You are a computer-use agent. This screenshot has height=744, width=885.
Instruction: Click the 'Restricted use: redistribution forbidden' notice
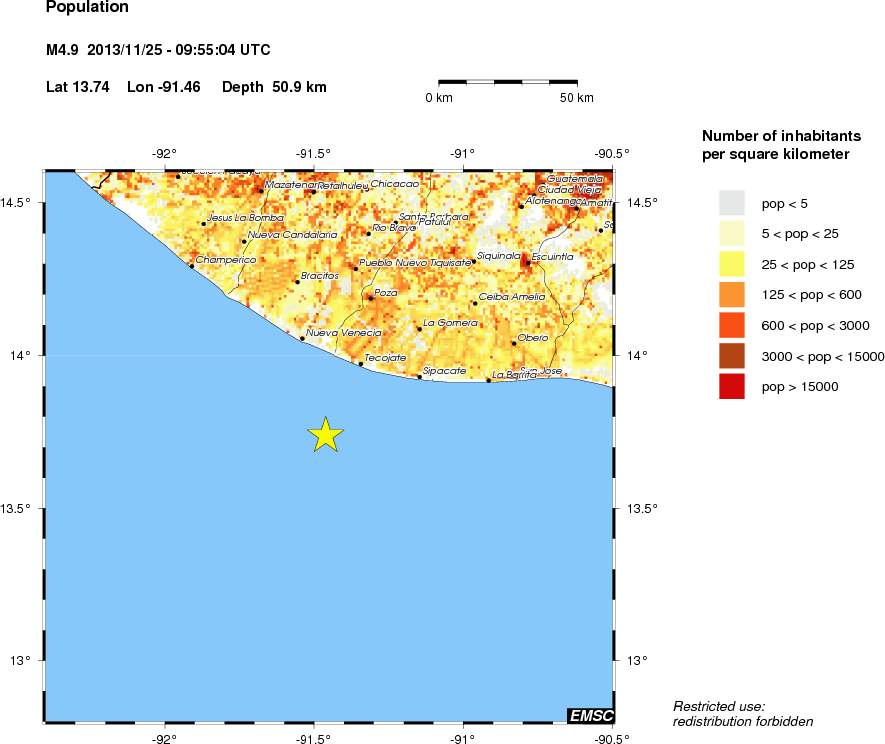[x=743, y=714]
